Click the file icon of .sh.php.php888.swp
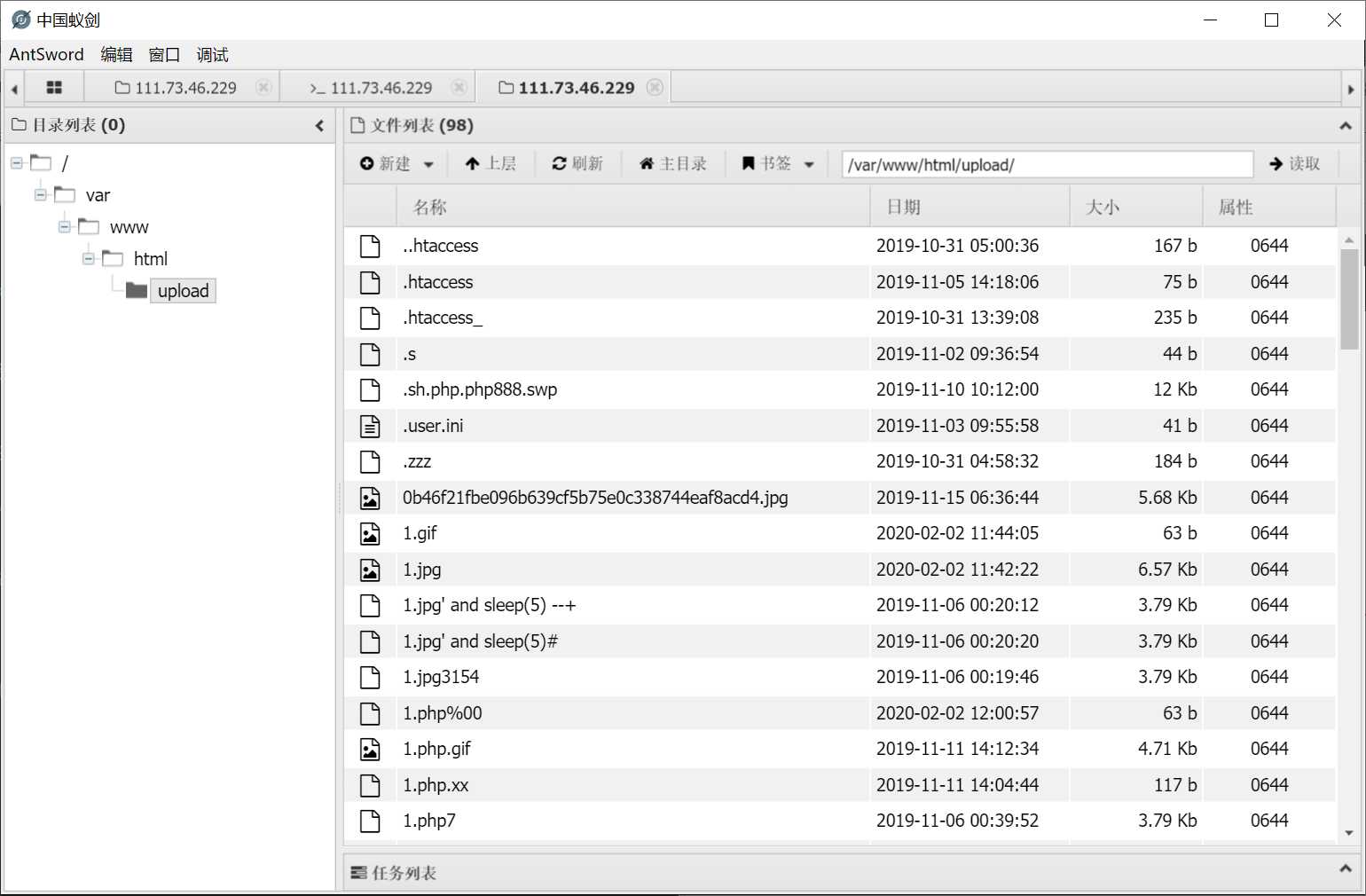 pyautogui.click(x=370, y=389)
